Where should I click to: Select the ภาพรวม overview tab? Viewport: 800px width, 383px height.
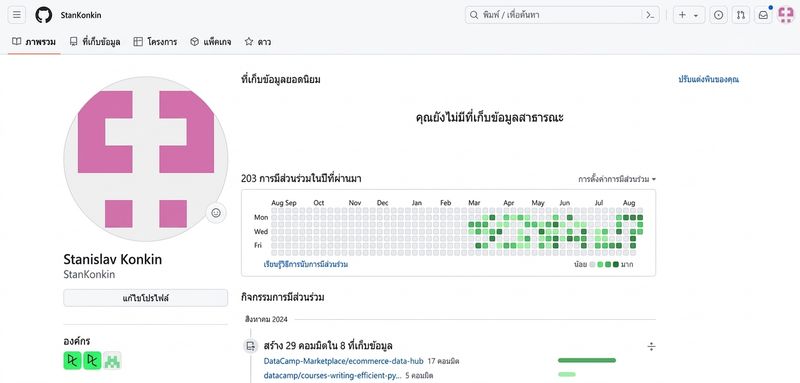pyautogui.click(x=34, y=42)
